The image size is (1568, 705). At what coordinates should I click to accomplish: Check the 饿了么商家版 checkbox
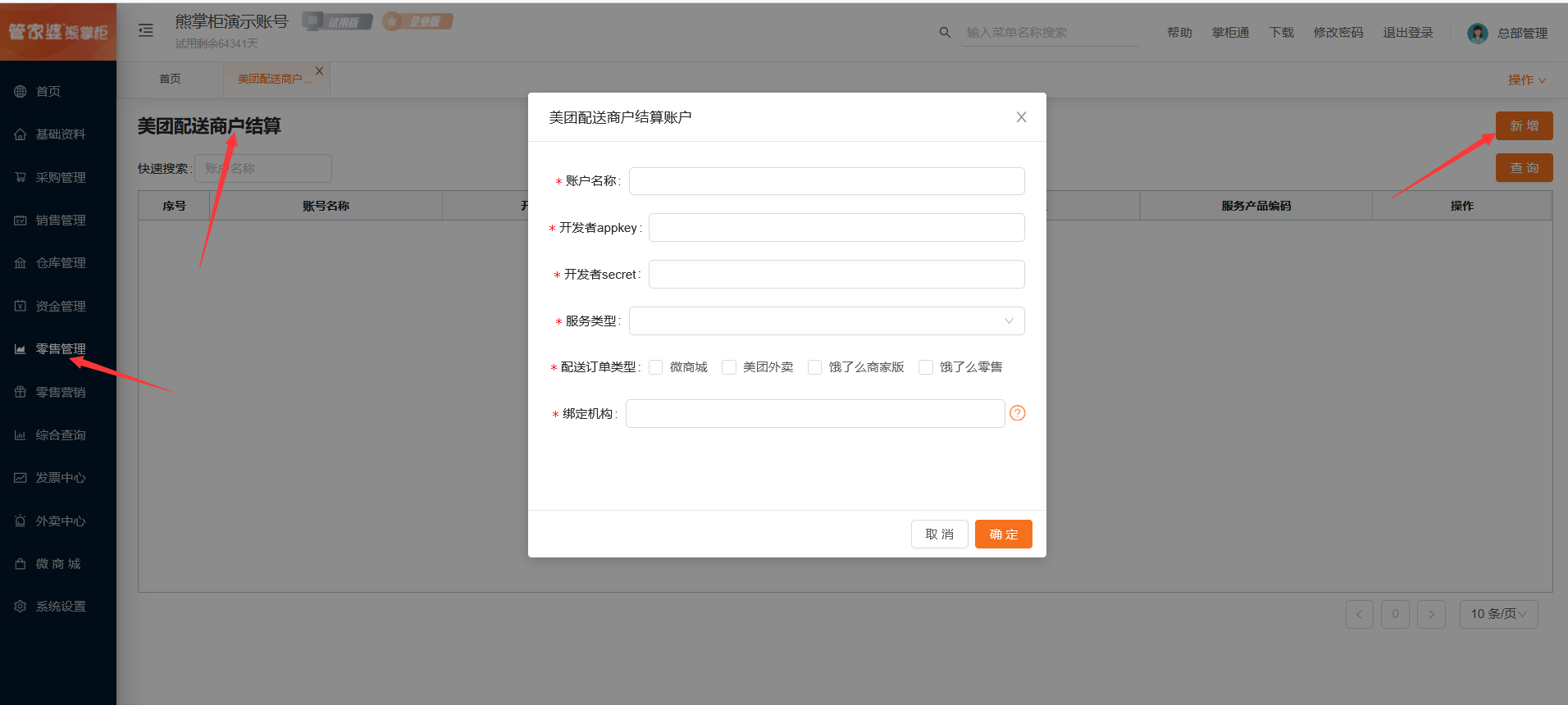pos(814,367)
